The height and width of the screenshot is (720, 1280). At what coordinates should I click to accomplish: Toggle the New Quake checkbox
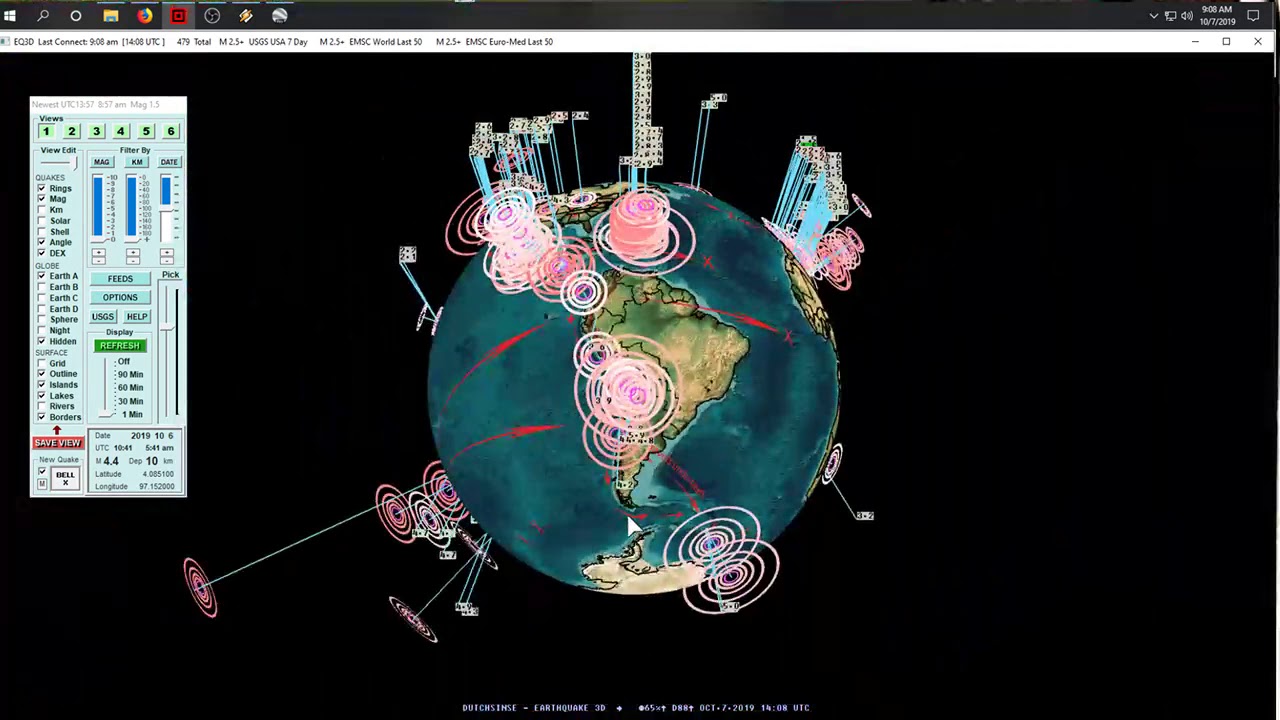tap(42, 471)
